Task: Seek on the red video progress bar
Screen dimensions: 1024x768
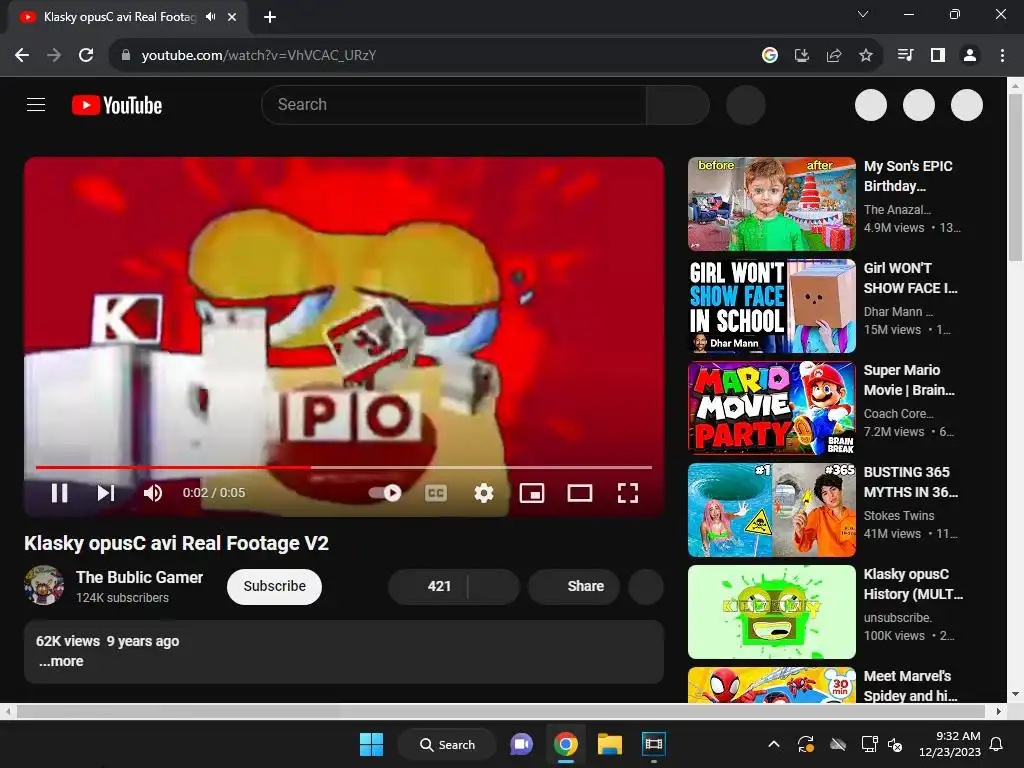Action: point(344,468)
